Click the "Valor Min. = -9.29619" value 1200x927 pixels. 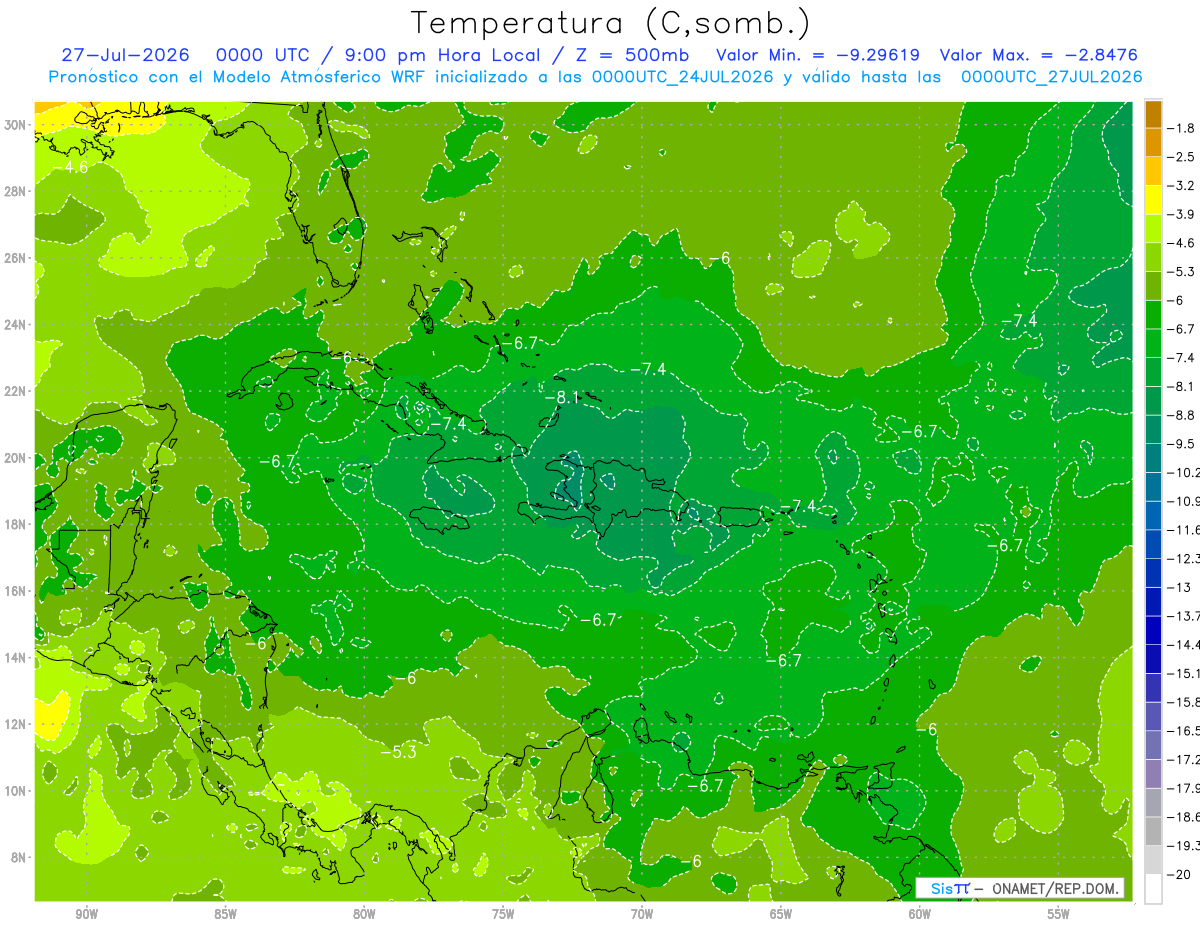818,55
